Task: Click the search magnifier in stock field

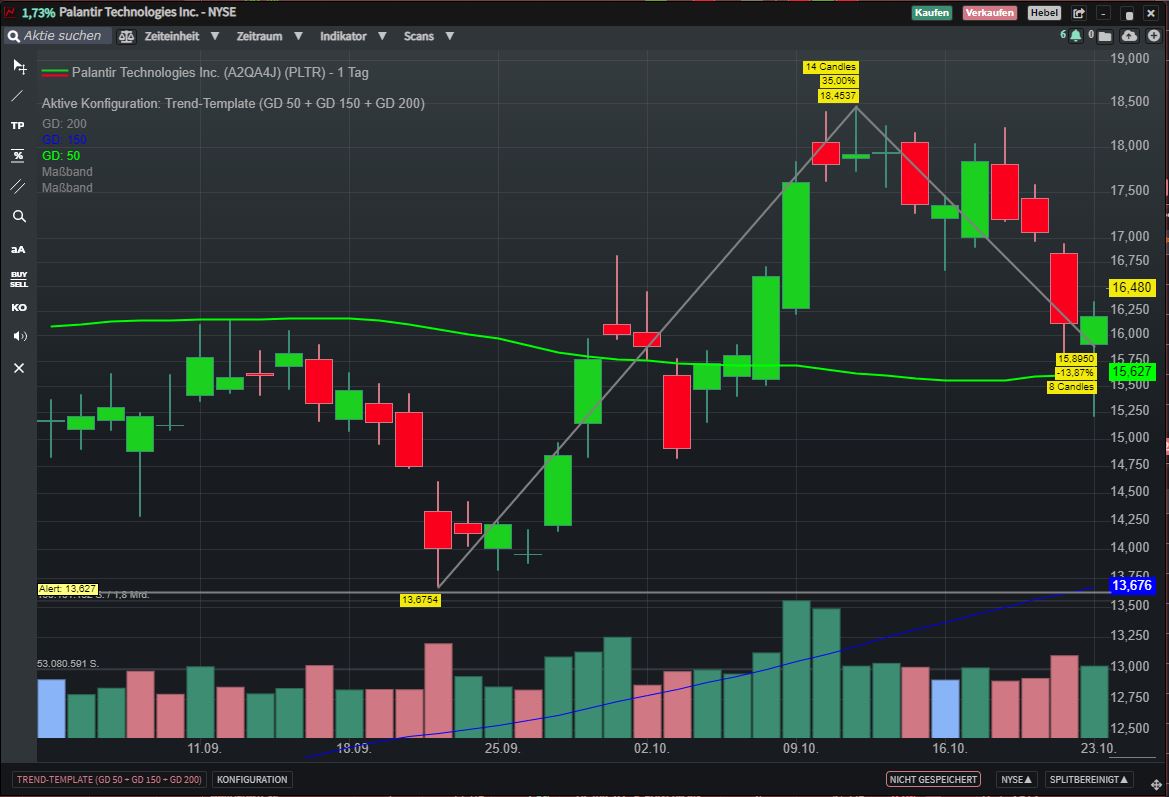Action: click(13, 36)
